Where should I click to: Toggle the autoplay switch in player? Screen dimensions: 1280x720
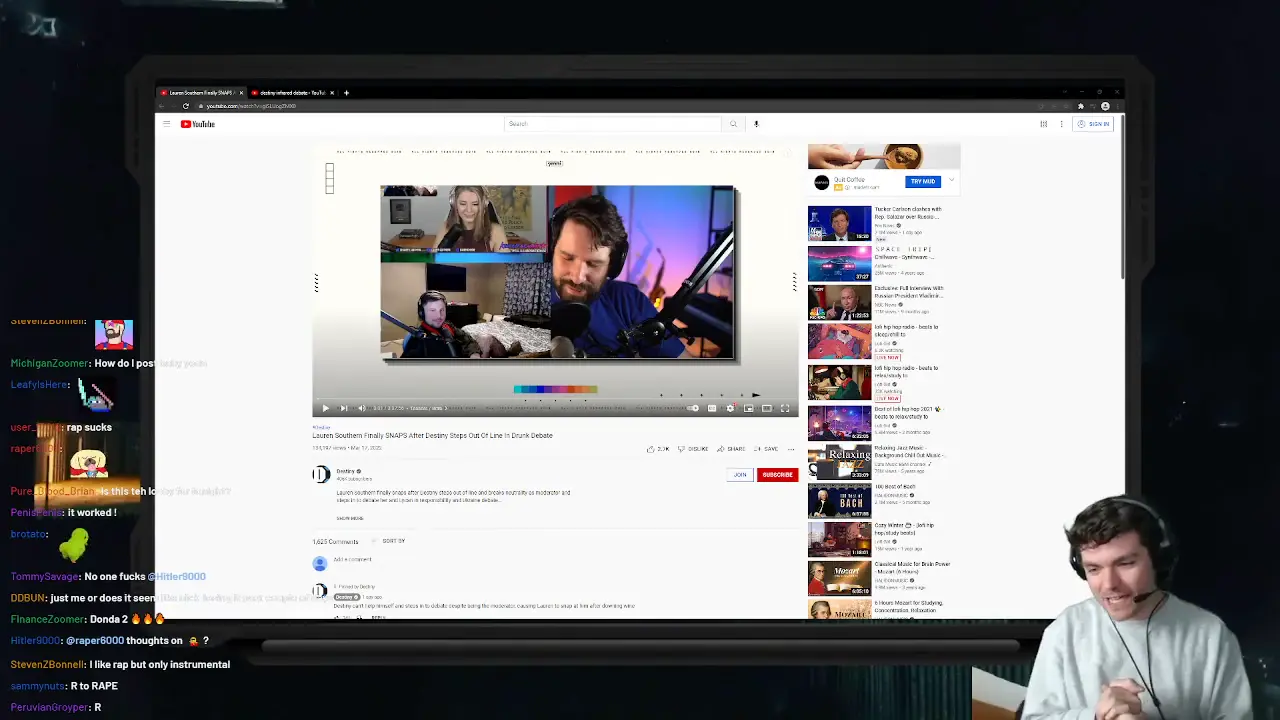(694, 408)
